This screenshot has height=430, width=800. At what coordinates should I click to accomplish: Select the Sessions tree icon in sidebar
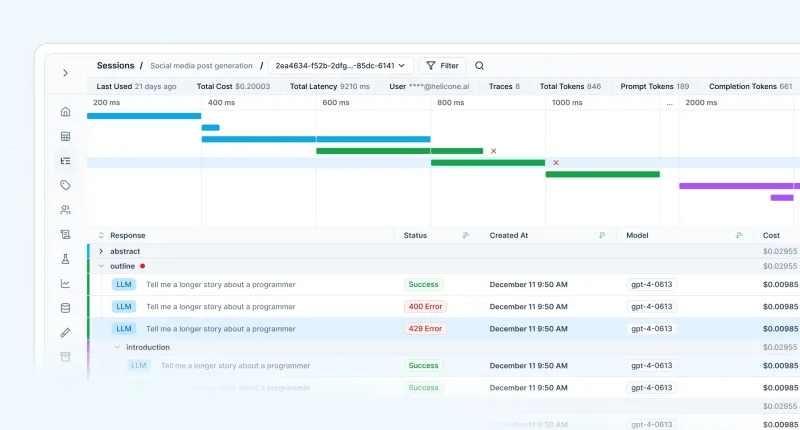pos(65,161)
